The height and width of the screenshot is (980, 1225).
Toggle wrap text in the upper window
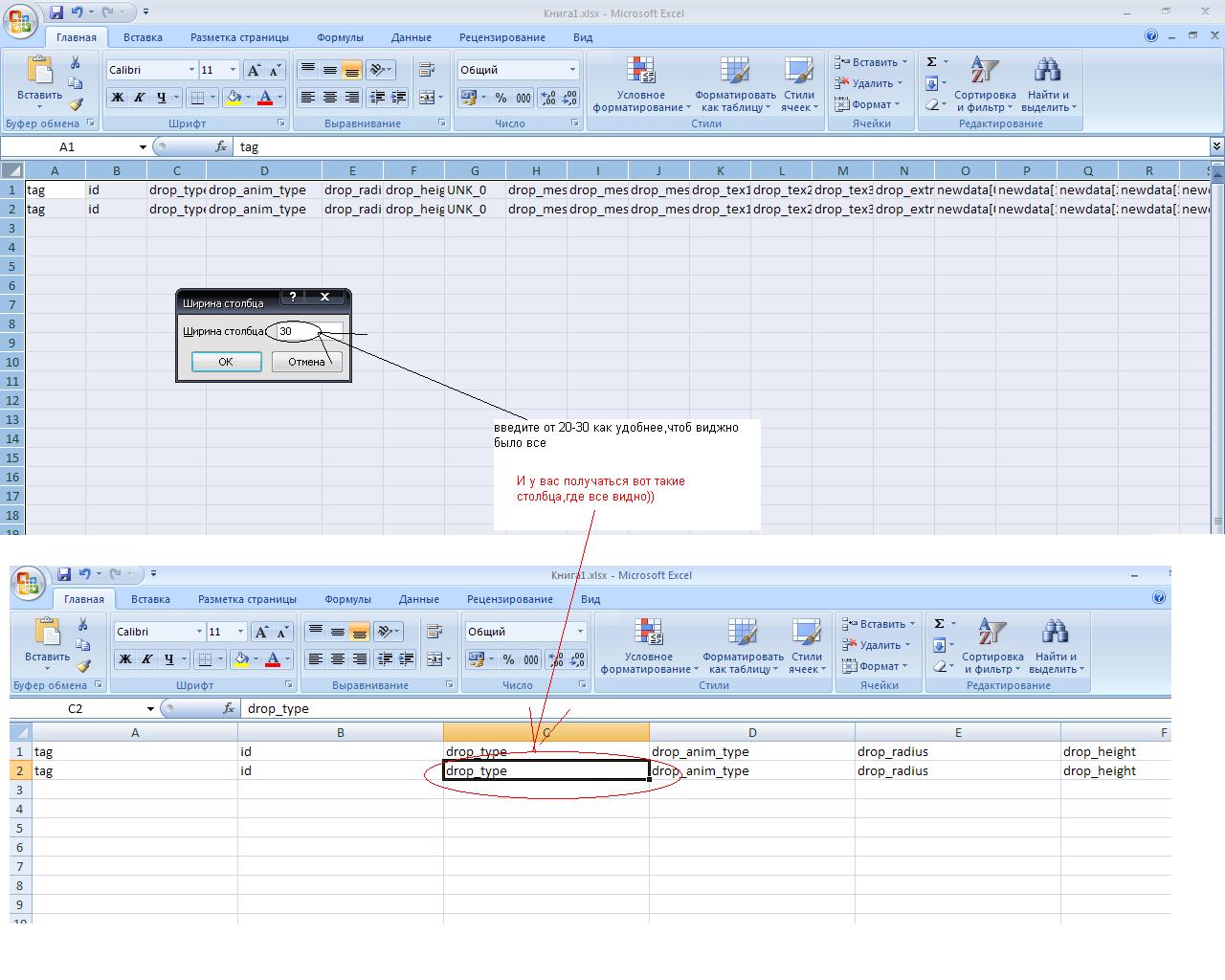[427, 70]
